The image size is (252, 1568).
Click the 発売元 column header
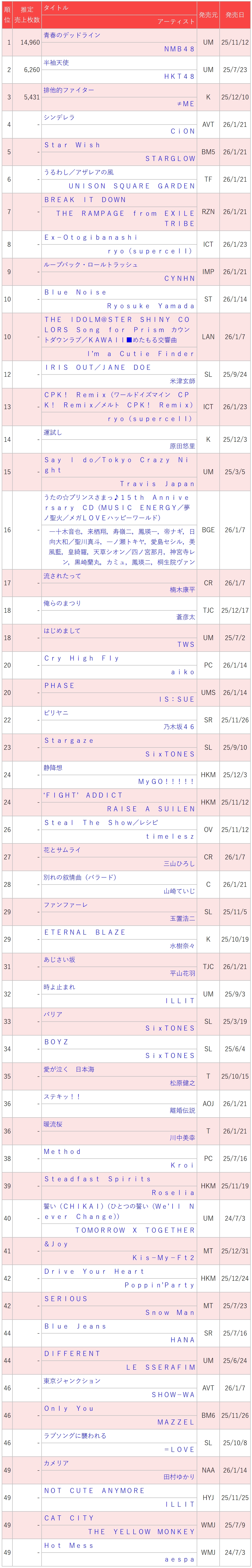click(x=208, y=15)
